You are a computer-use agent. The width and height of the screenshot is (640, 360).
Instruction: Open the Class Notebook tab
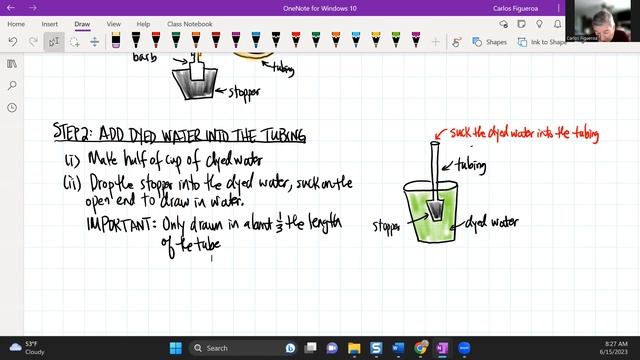coord(189,24)
